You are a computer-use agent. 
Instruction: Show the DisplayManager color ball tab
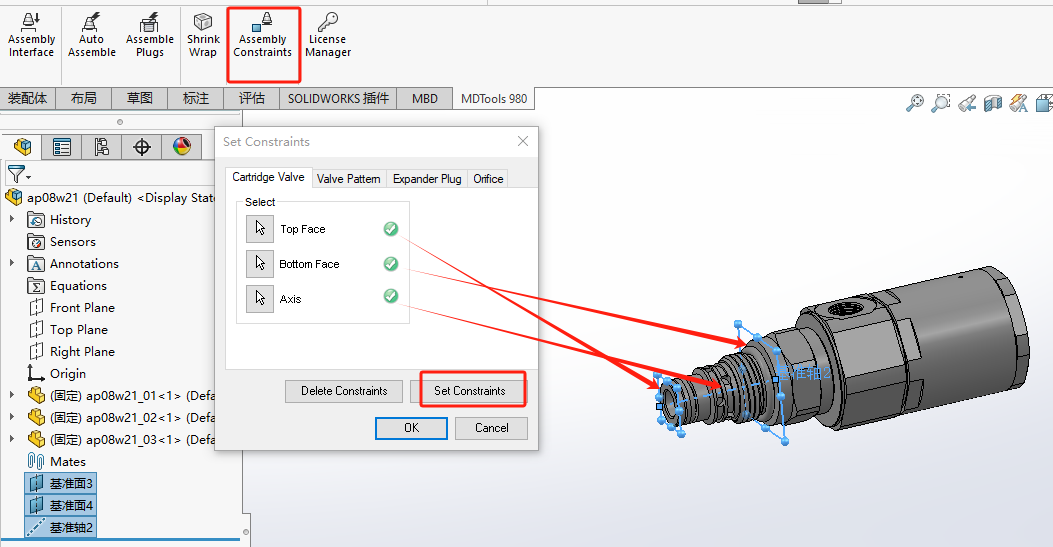click(x=181, y=146)
